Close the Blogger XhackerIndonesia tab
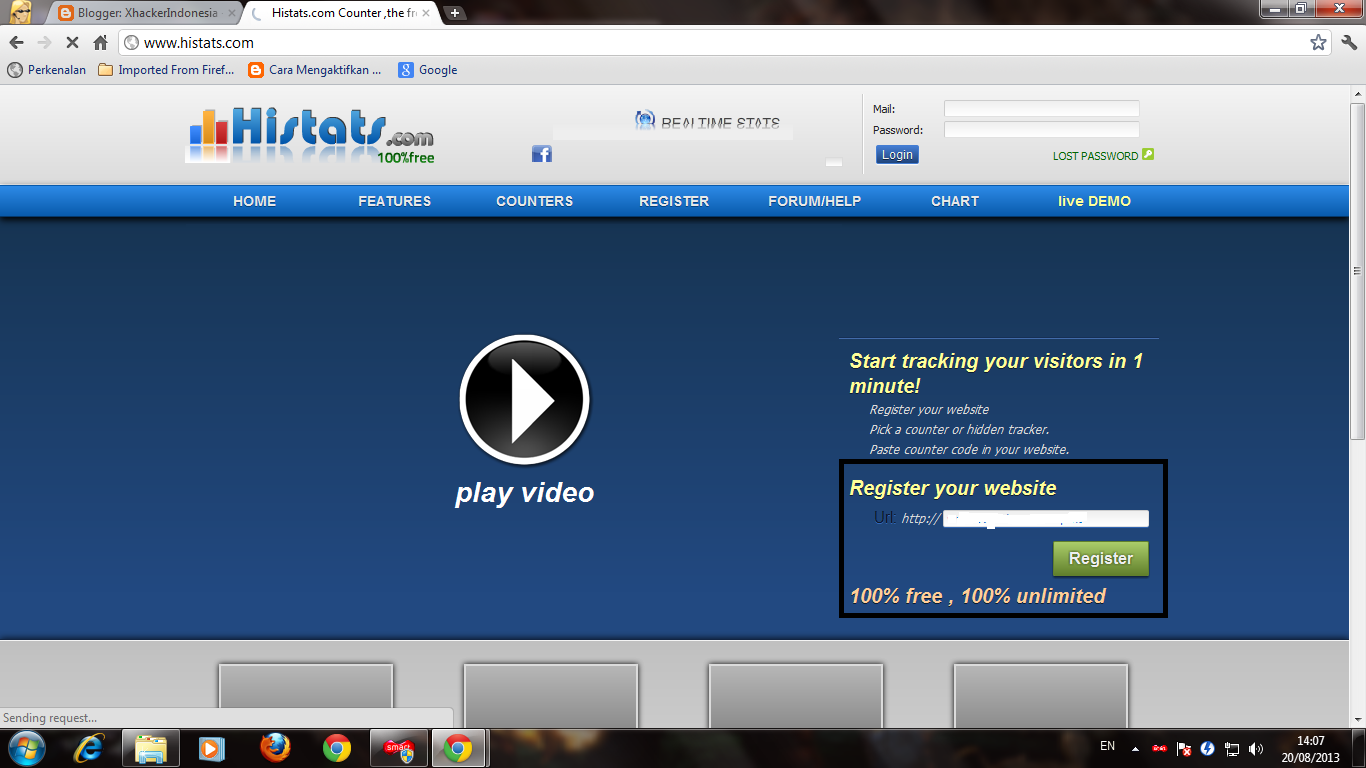 (232, 13)
